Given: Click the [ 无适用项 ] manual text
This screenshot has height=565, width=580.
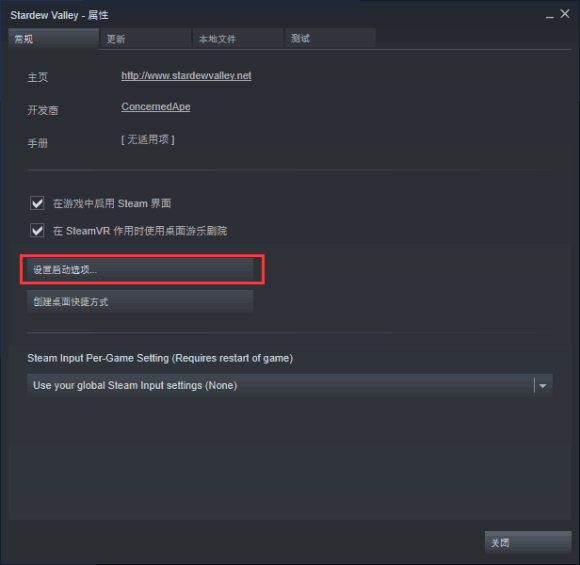Looking at the screenshot, I should [x=148, y=139].
